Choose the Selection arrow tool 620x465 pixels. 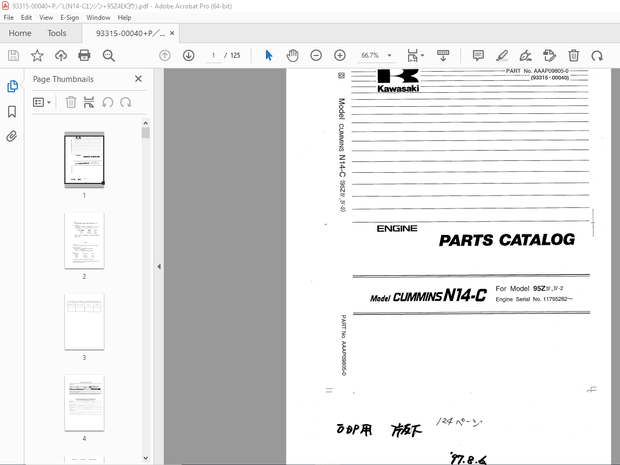pyautogui.click(x=269, y=55)
